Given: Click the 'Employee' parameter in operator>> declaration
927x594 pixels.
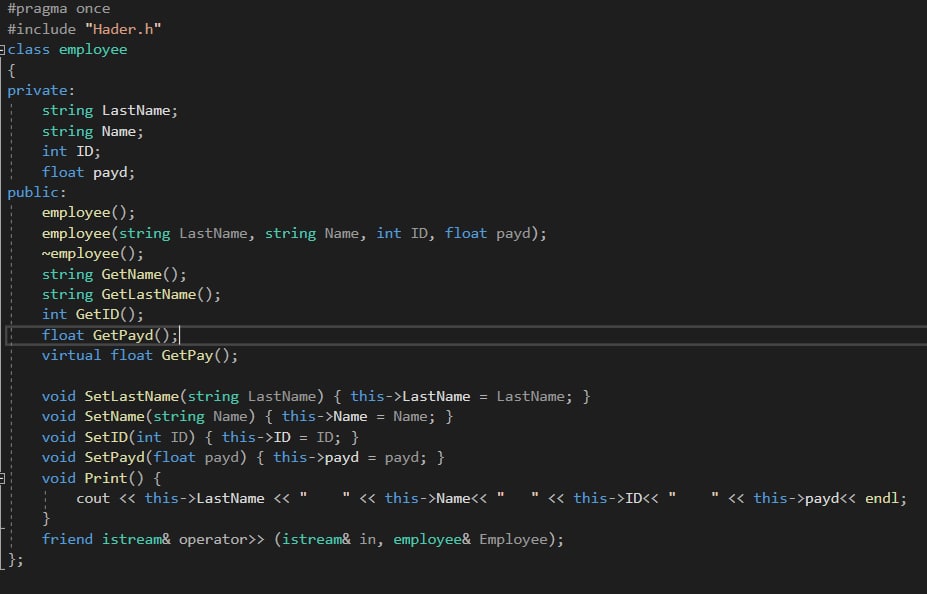Looking at the screenshot, I should pyautogui.click(x=513, y=540).
